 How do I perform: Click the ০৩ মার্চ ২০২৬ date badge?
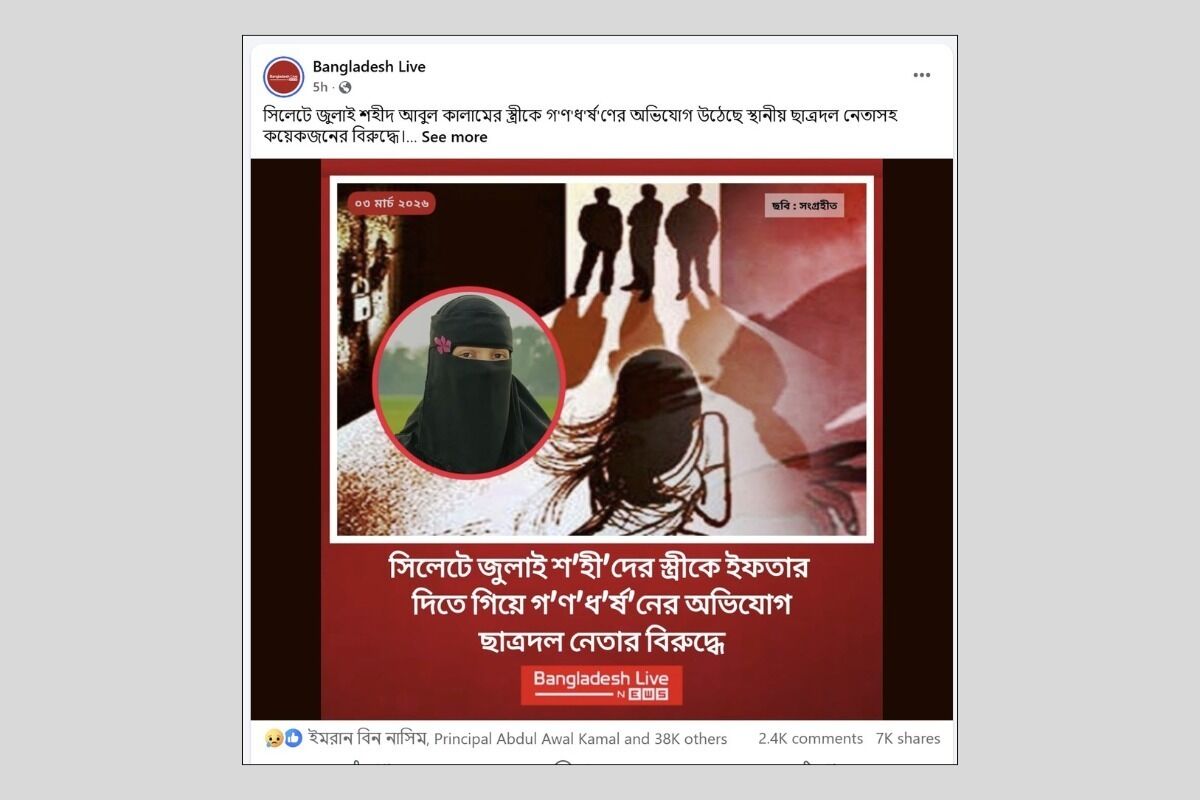tap(393, 202)
